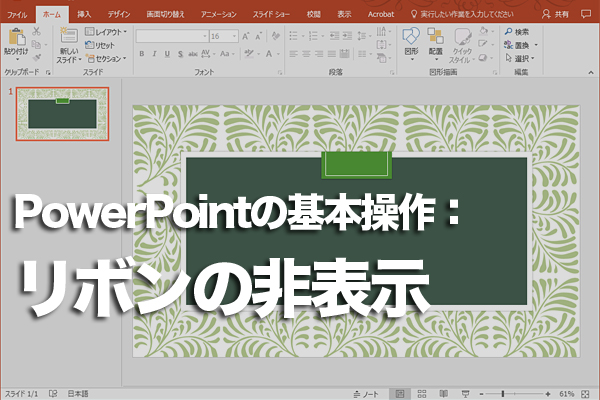Switch to Insert (挿入) tab
Image resolution: width=600 pixels, height=400 pixels.
point(84,15)
